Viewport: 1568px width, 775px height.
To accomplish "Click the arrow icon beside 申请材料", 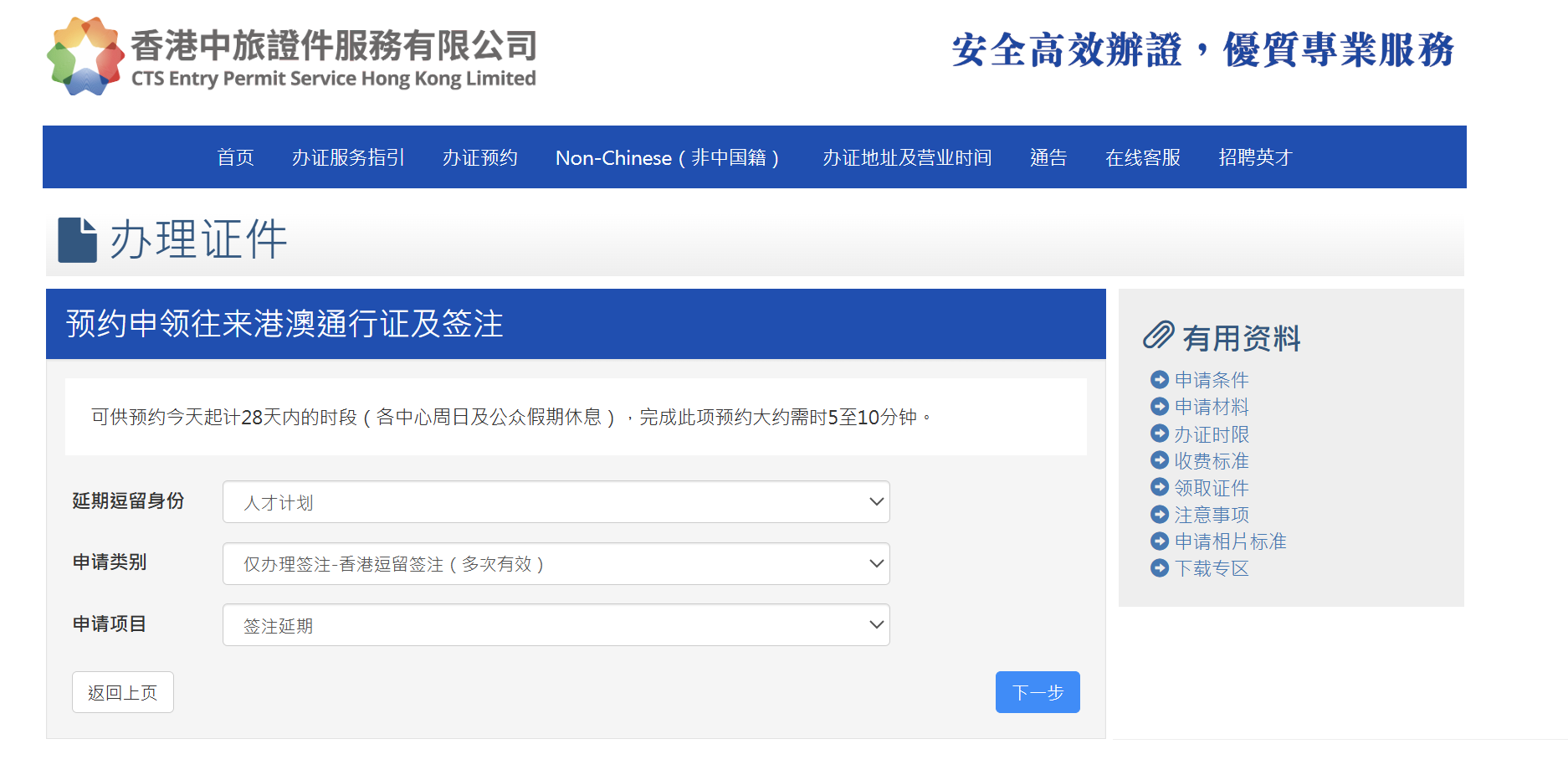I will 1160,407.
